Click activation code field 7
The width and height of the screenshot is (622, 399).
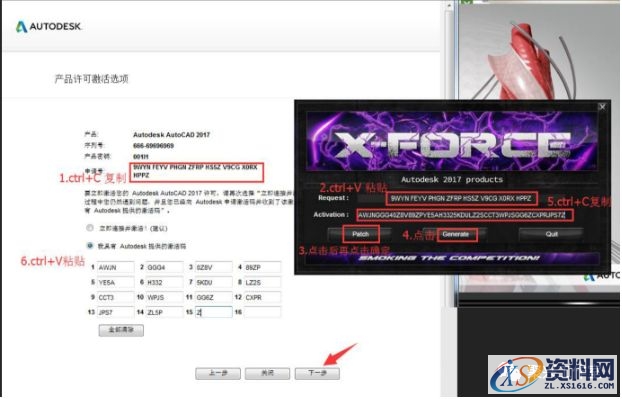click(213, 282)
